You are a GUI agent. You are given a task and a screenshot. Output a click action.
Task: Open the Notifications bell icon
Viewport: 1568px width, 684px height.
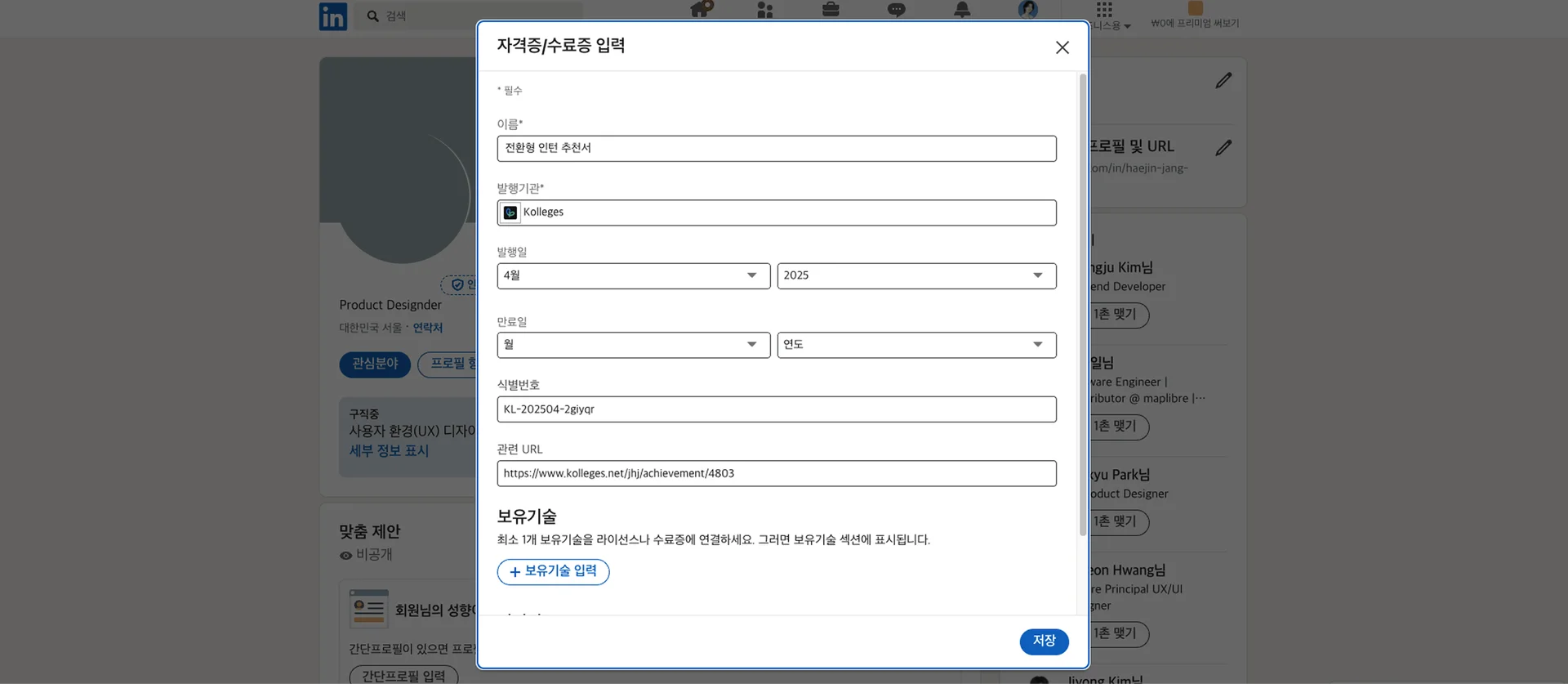point(963,9)
